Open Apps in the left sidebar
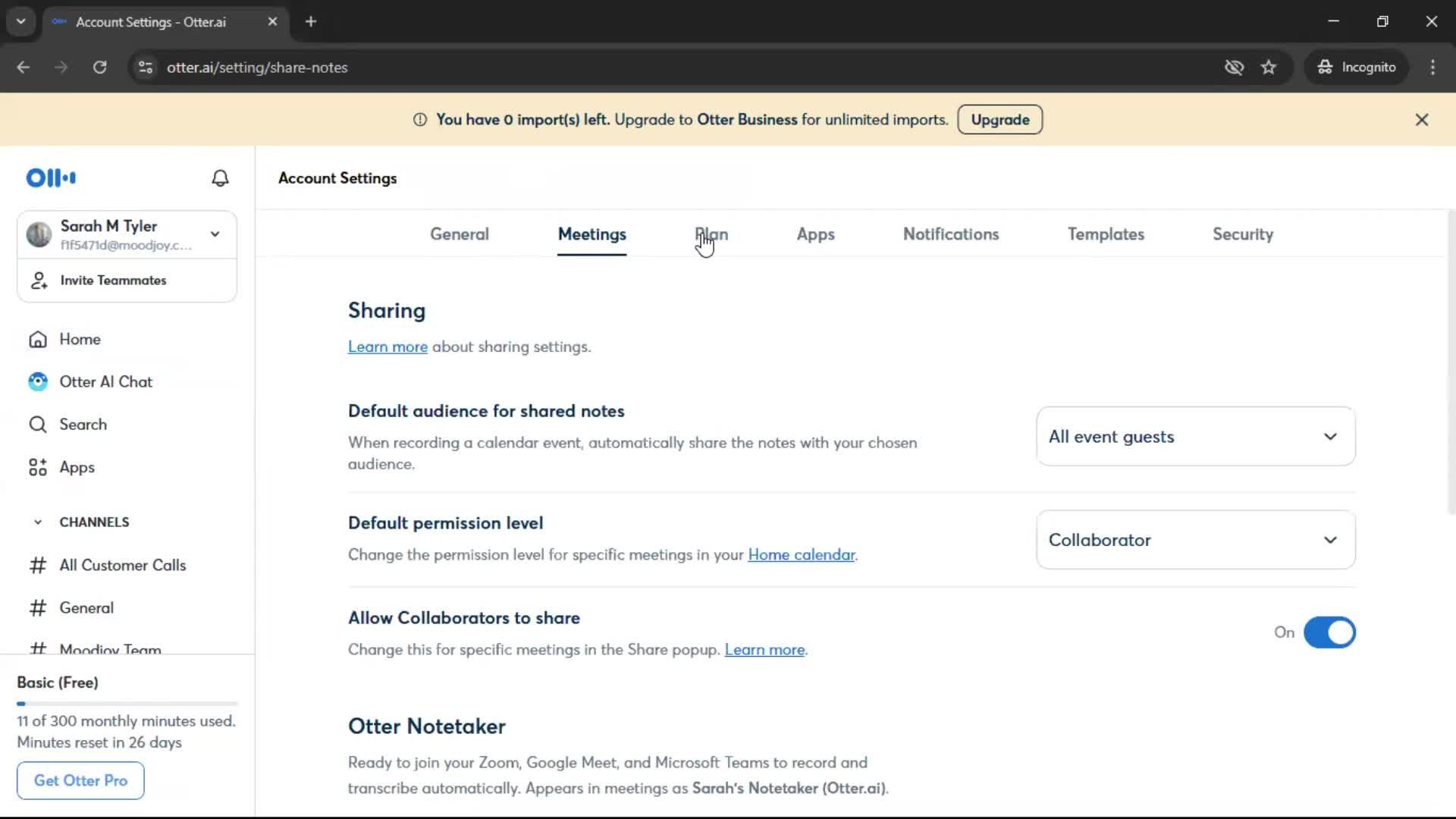 (77, 467)
